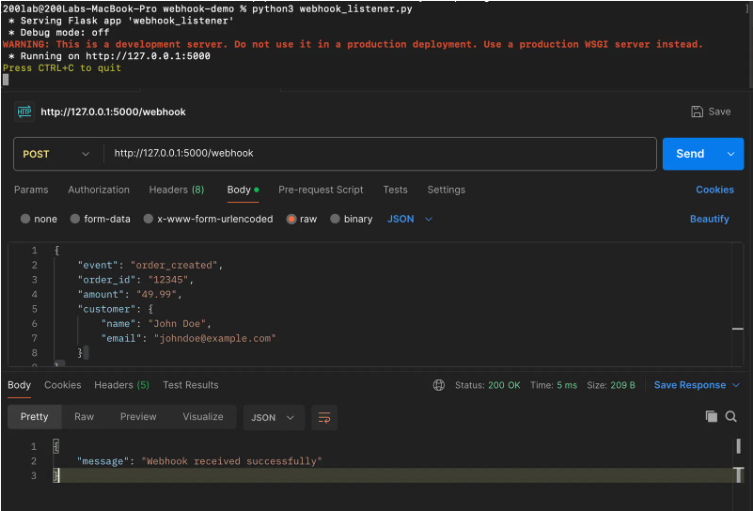Click the response "Webhook received successfully" line

pyautogui.click(x=199, y=461)
